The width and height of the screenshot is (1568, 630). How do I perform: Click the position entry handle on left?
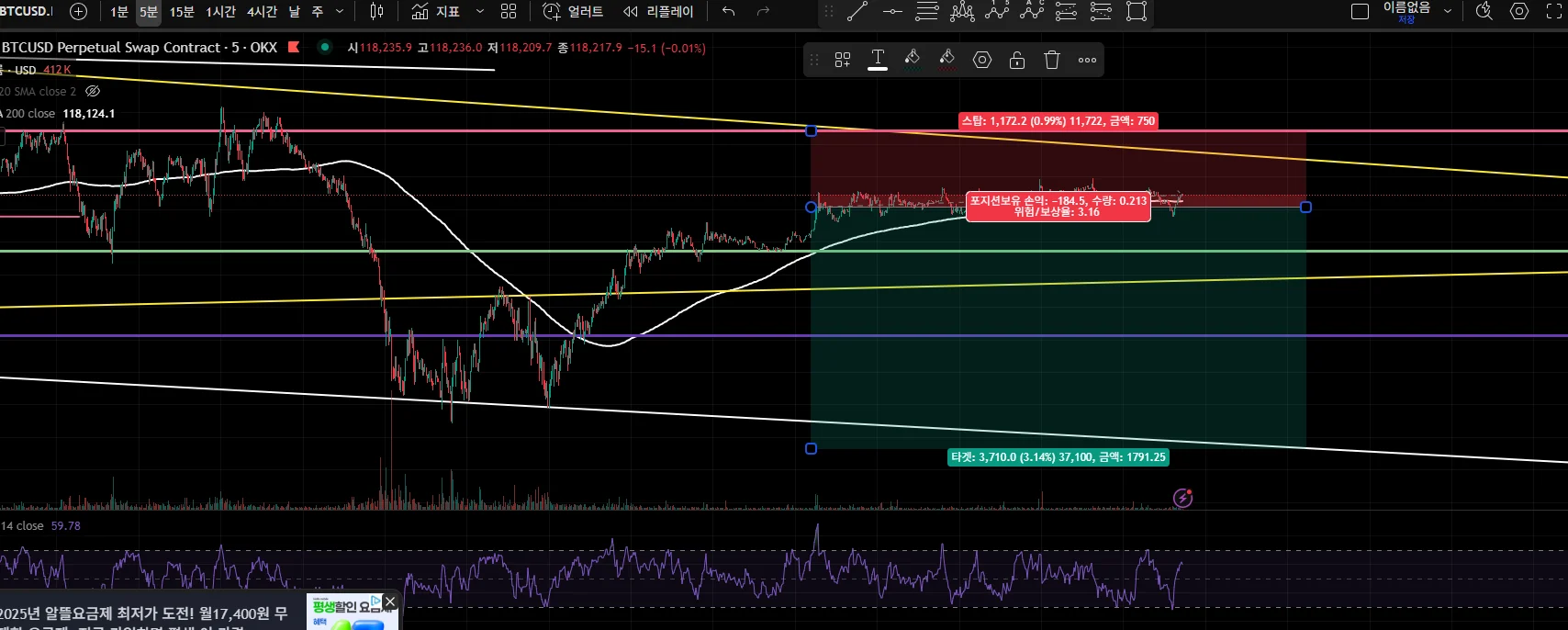point(811,207)
